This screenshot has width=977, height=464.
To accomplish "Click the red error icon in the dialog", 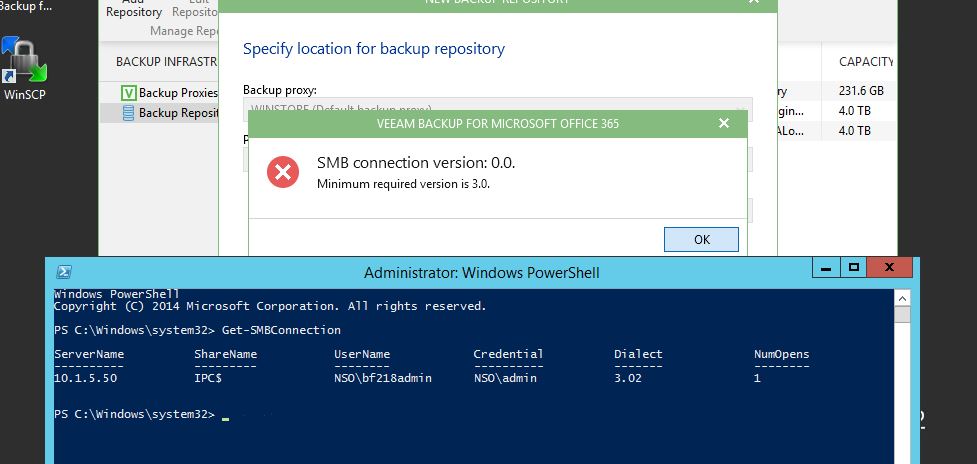I will (283, 172).
